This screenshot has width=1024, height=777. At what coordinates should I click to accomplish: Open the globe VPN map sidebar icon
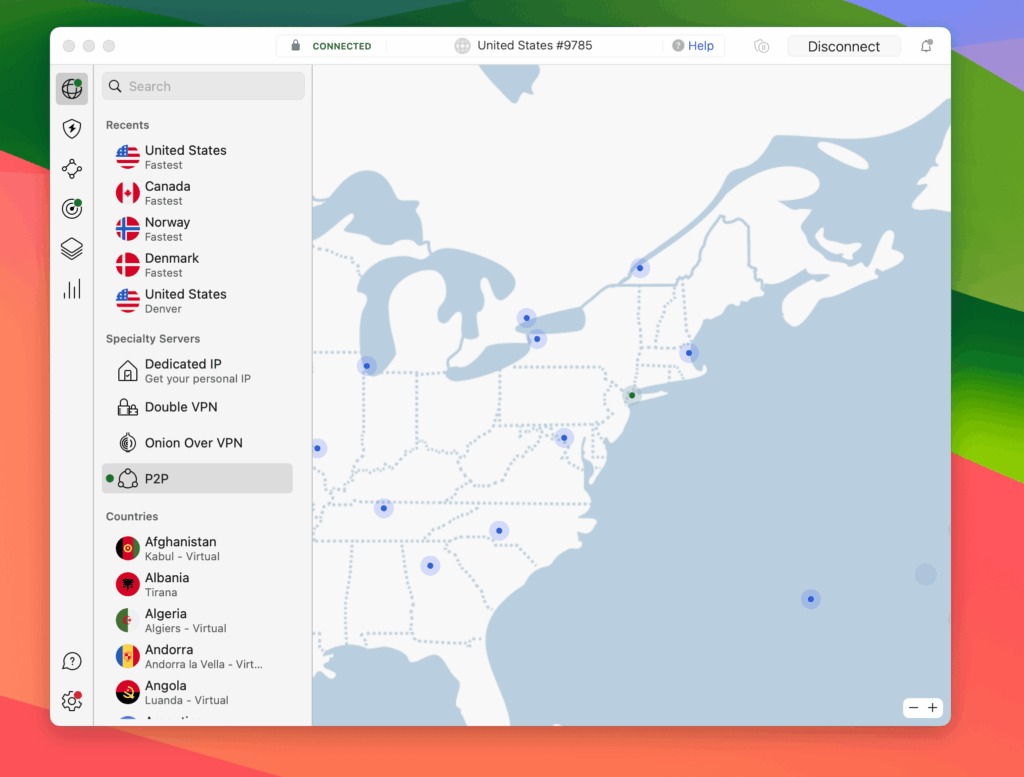click(x=72, y=88)
